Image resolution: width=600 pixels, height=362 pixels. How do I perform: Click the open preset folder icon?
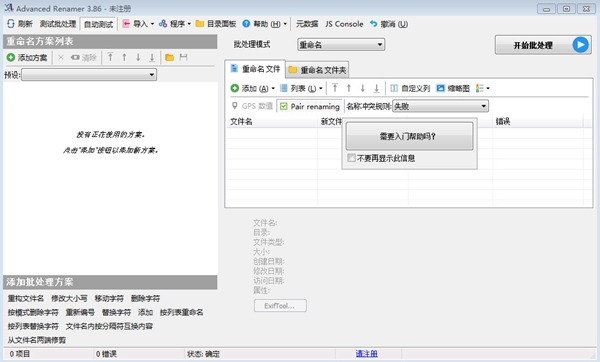click(x=170, y=57)
